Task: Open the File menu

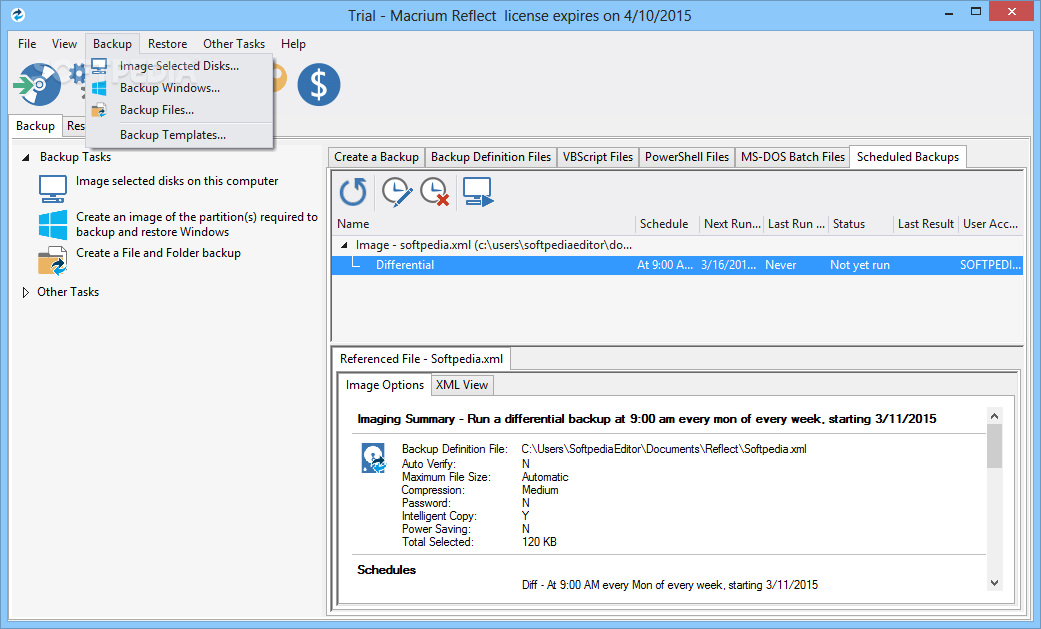Action: tap(27, 44)
